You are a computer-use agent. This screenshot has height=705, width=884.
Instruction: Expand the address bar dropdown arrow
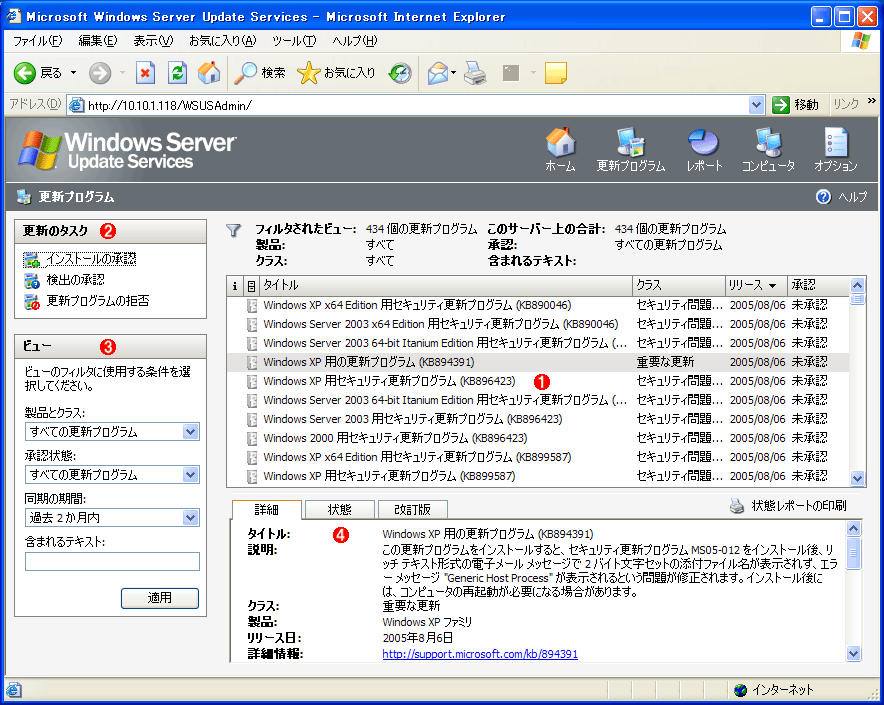click(756, 105)
